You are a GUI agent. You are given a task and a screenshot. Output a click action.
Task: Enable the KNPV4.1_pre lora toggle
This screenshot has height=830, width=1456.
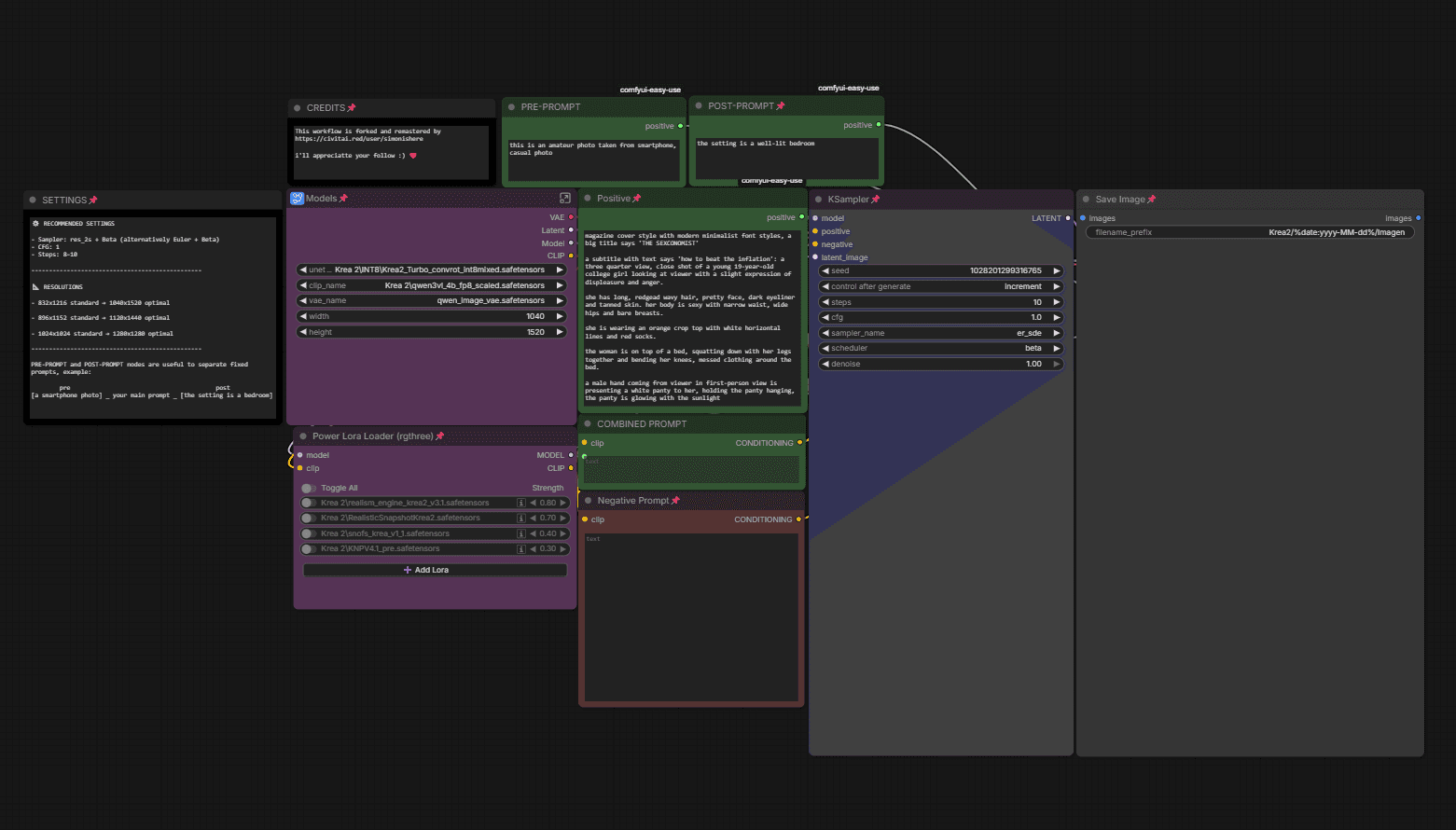(308, 548)
